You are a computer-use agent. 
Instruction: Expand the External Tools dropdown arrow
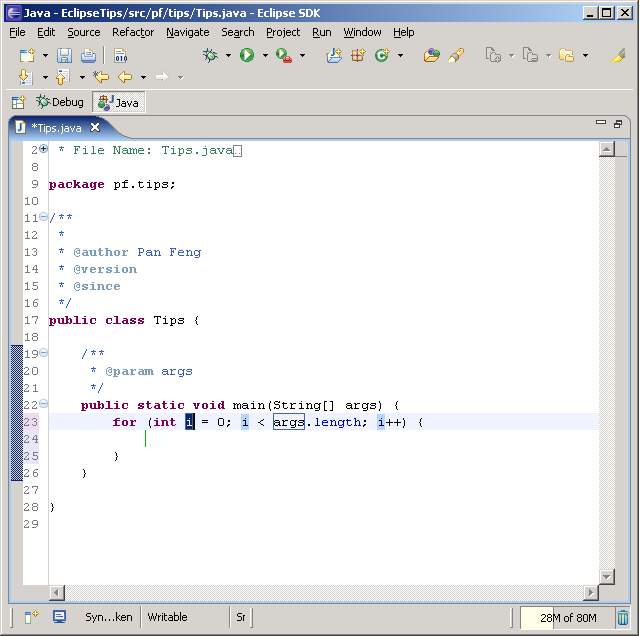[x=302, y=56]
